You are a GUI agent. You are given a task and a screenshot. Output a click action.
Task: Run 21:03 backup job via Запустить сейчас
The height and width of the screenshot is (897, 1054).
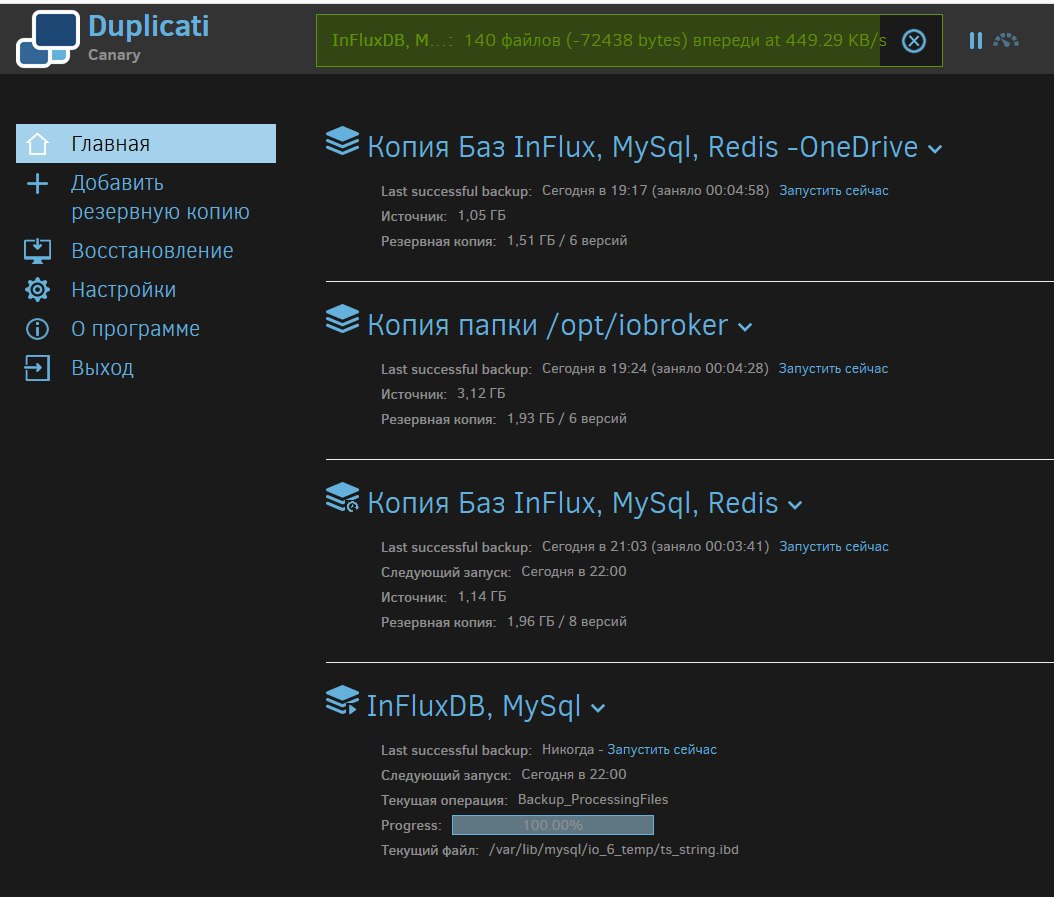834,547
